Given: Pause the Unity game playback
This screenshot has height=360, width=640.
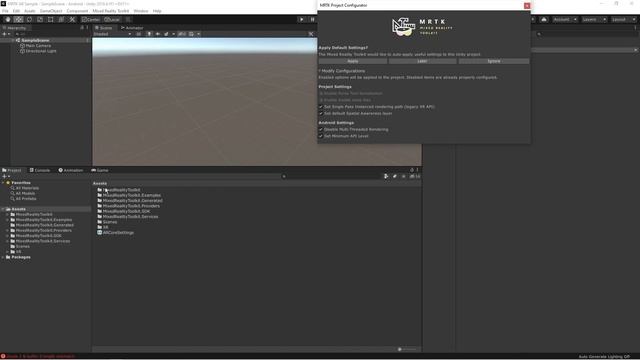Looking at the screenshot, I should tap(312, 20).
